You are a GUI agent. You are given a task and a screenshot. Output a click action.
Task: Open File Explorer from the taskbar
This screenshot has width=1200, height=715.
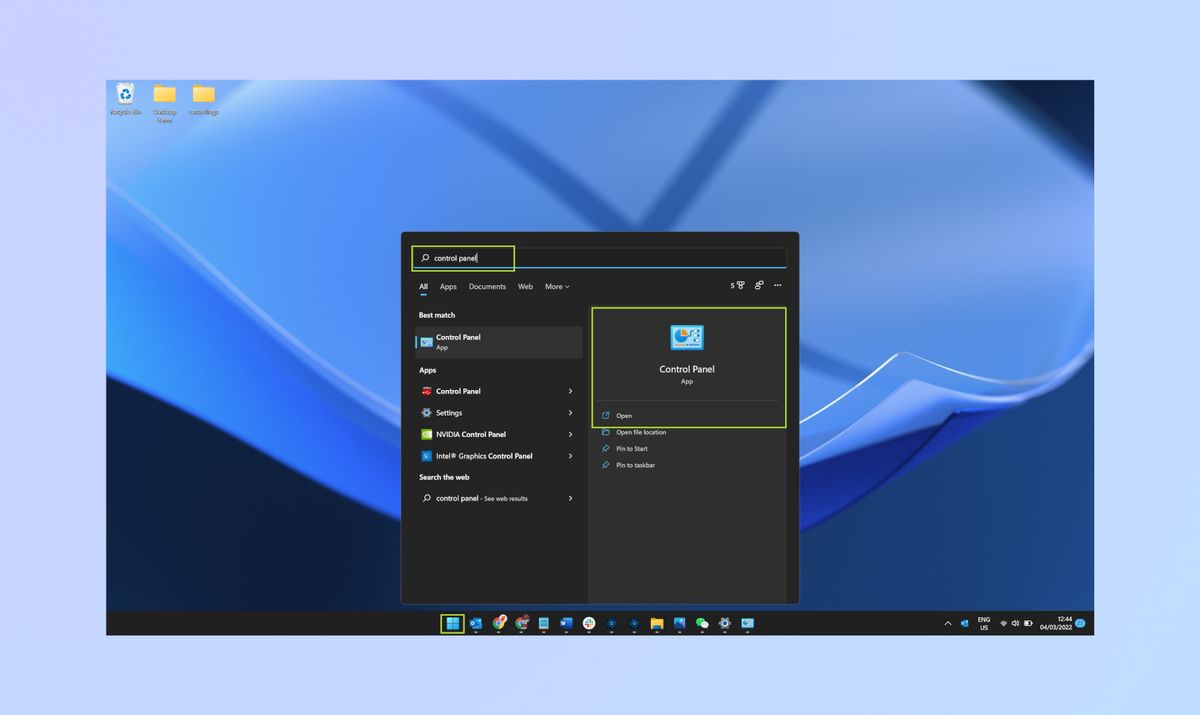[x=656, y=623]
